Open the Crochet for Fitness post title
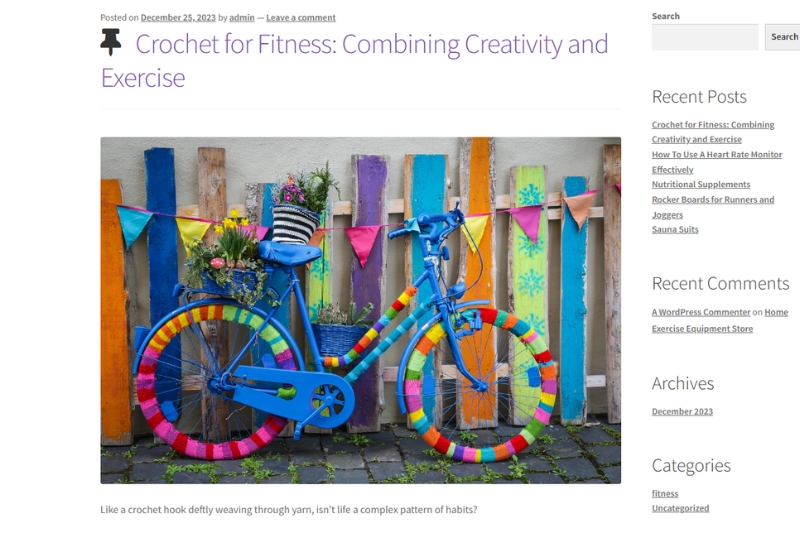This screenshot has width=800, height=533. coord(355,61)
